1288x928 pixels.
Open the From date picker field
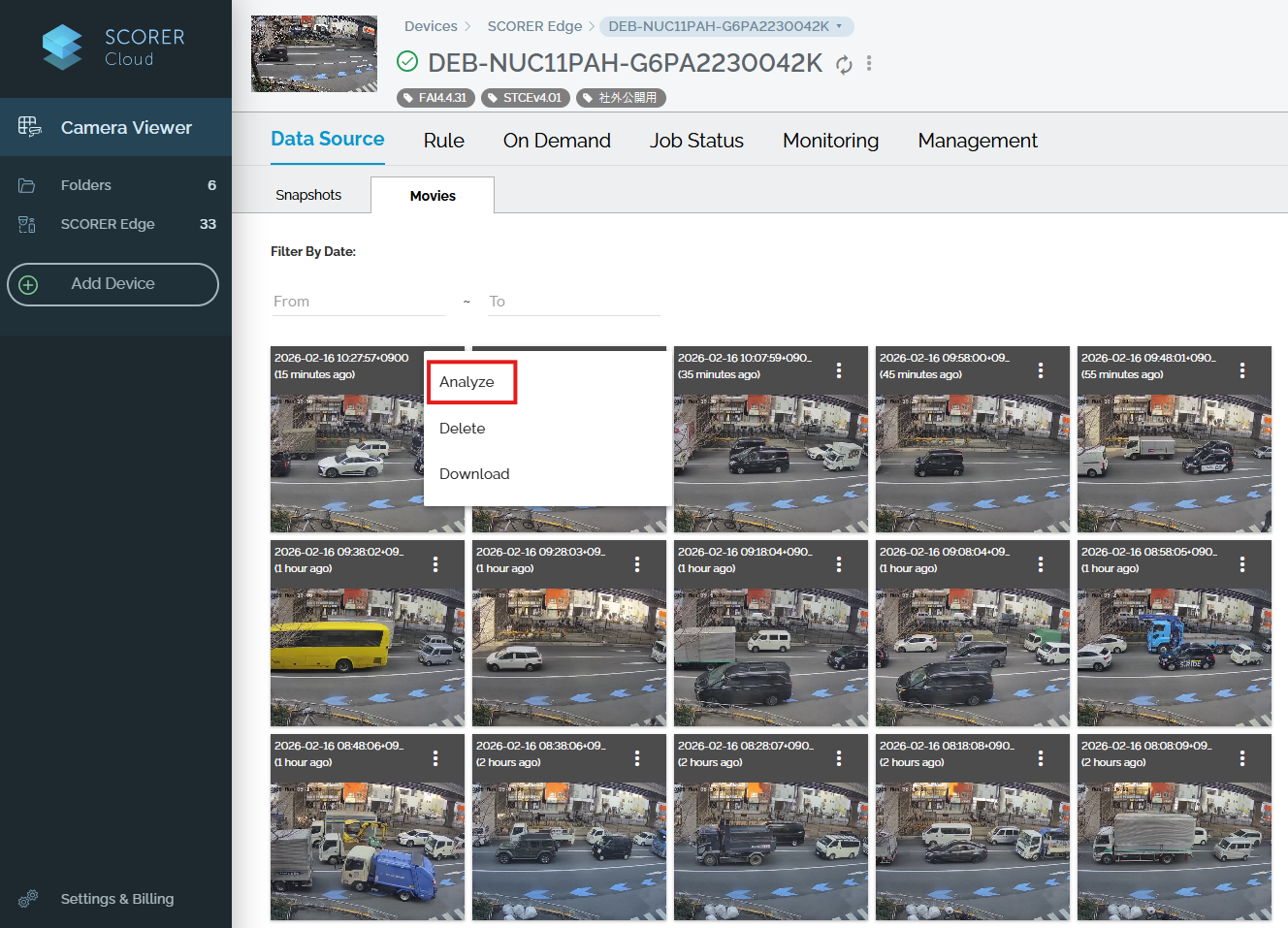tap(357, 302)
